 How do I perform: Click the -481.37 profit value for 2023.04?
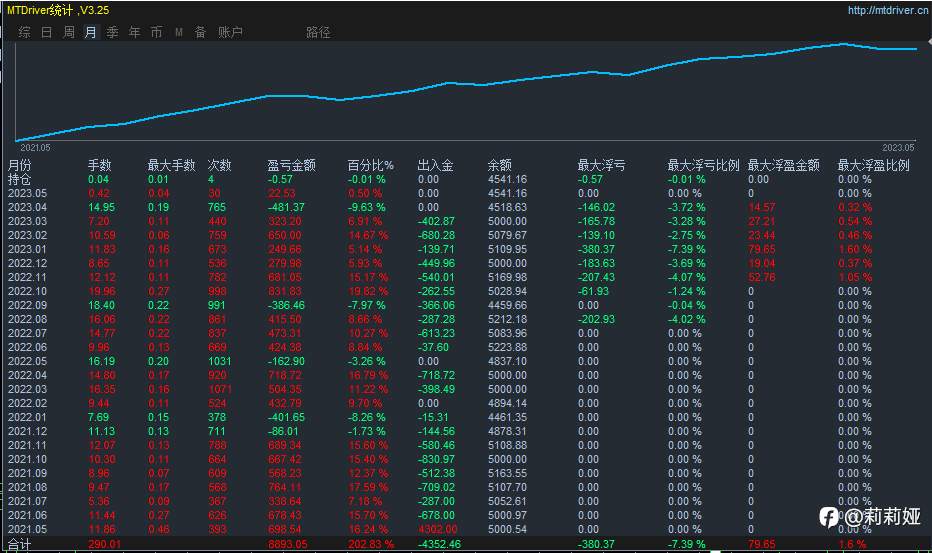286,207
